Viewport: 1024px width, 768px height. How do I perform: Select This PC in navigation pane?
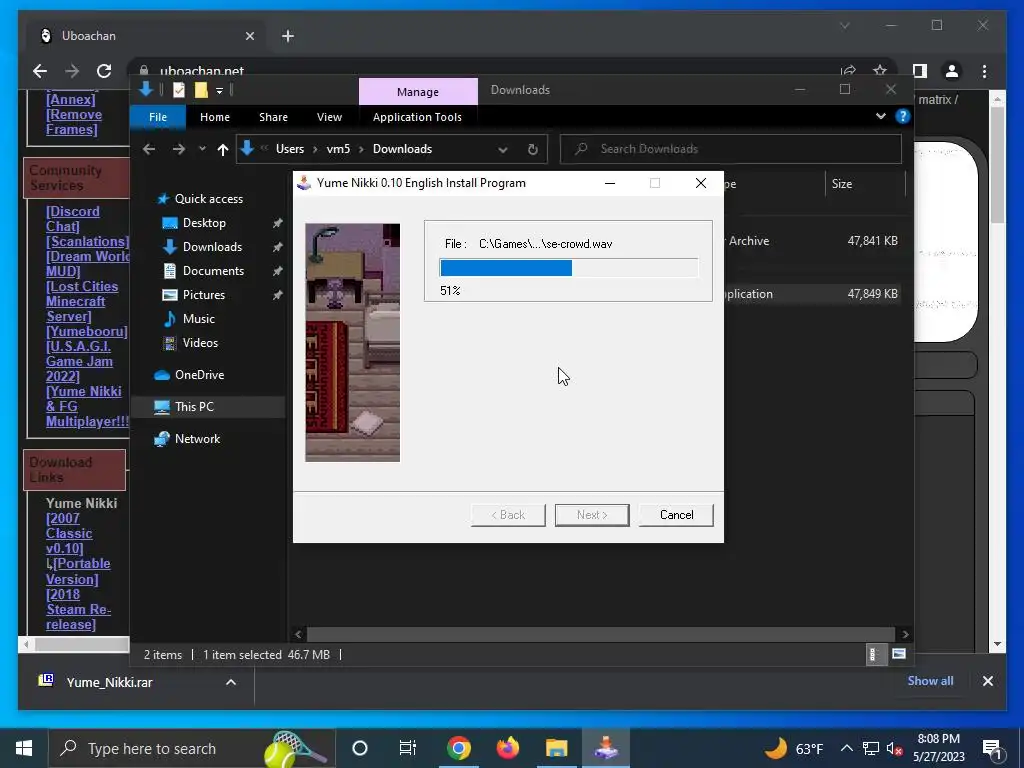point(194,407)
